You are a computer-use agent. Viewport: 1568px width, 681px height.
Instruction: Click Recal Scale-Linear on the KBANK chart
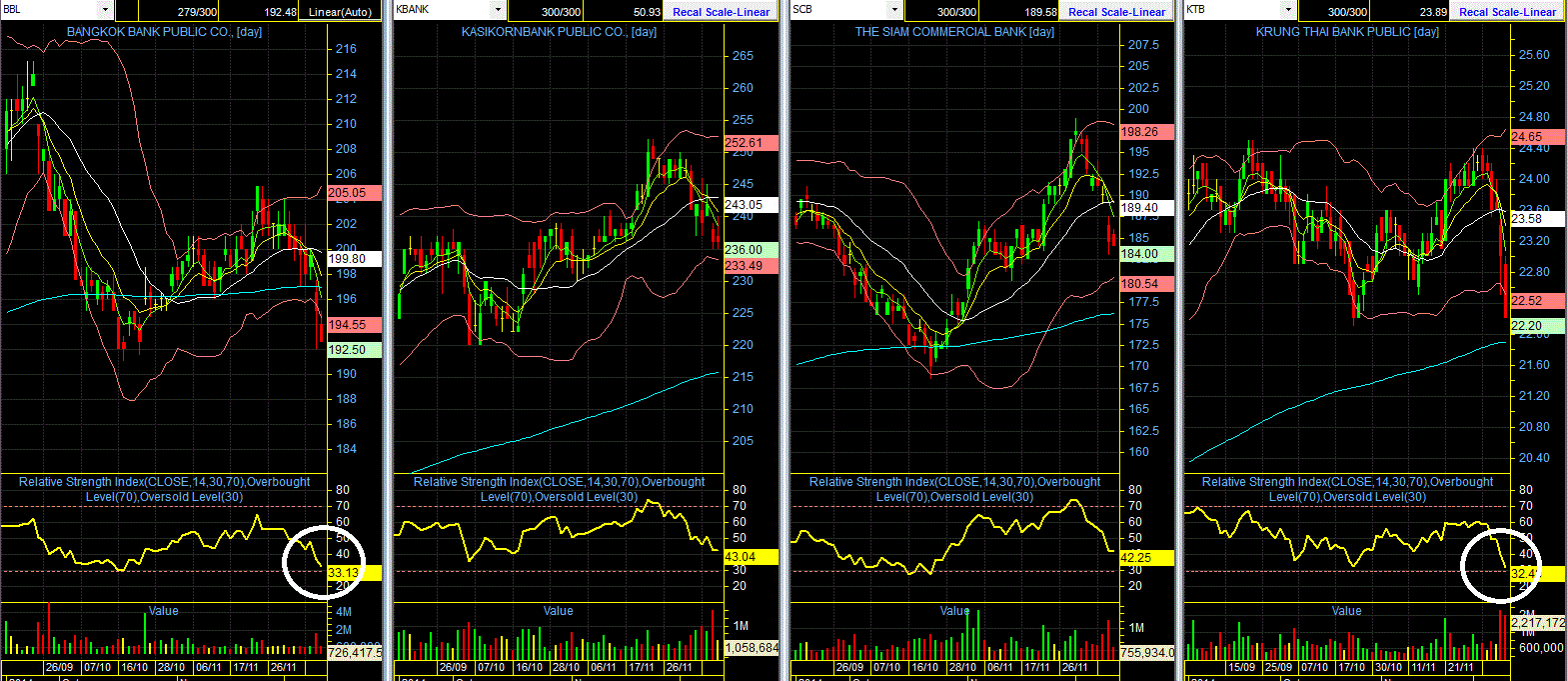coord(721,12)
